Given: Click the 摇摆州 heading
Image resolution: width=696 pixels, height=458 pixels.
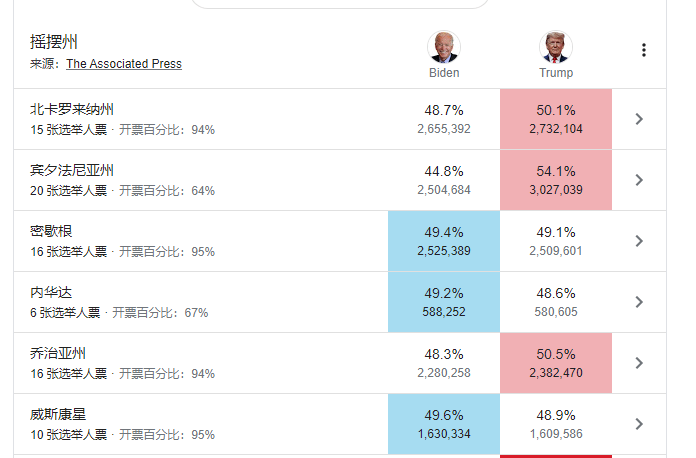Looking at the screenshot, I should (55, 42).
